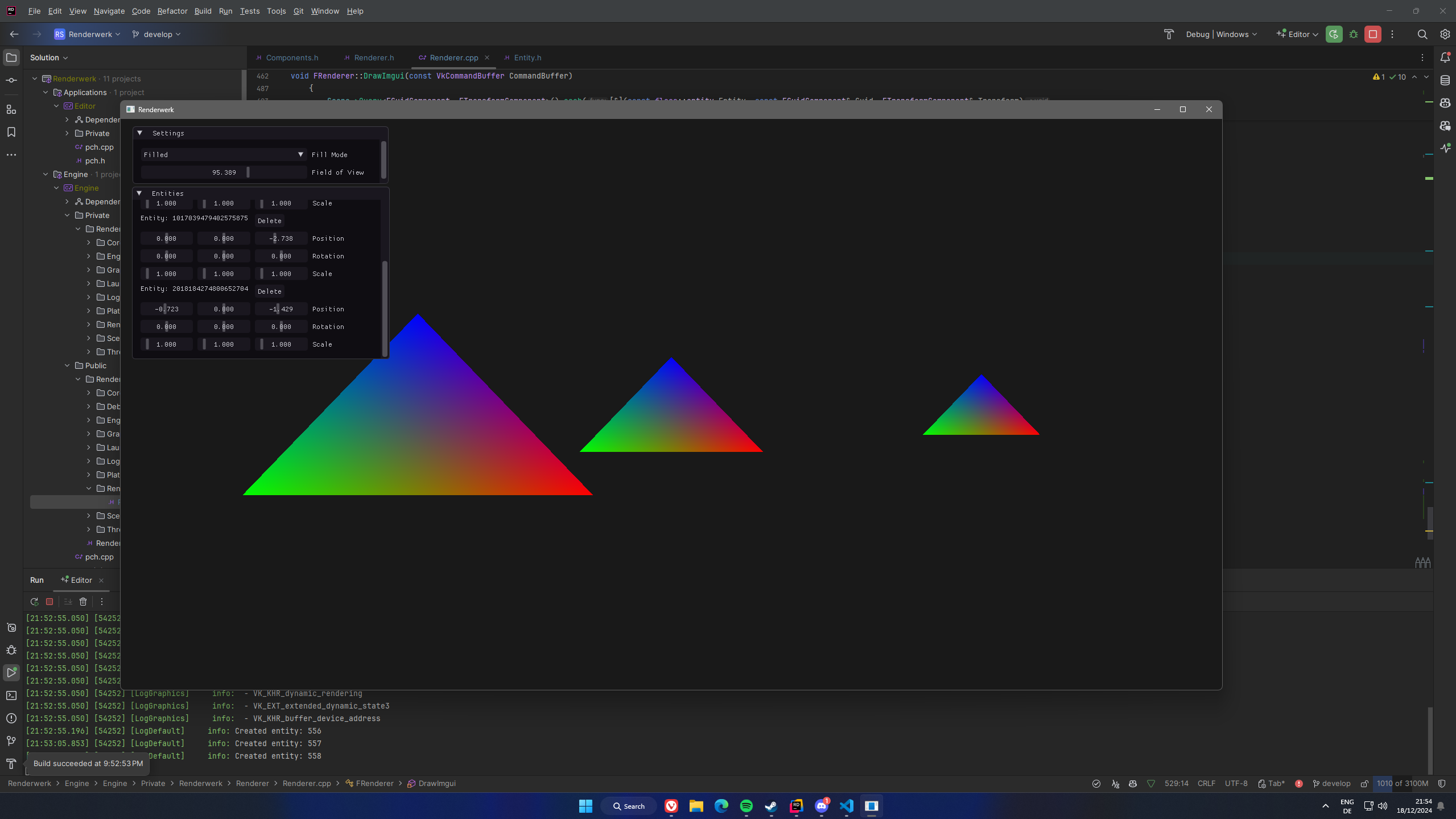Screen dimensions: 1456x819
Task: Rerun from the Run panel toolbar
Action: [x=35, y=602]
